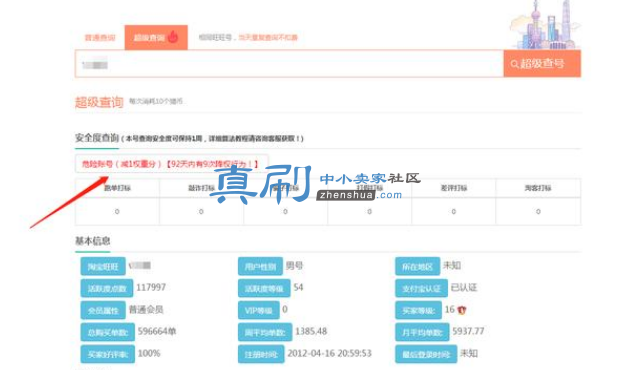Click the 超级查询 section heading

coord(99,102)
